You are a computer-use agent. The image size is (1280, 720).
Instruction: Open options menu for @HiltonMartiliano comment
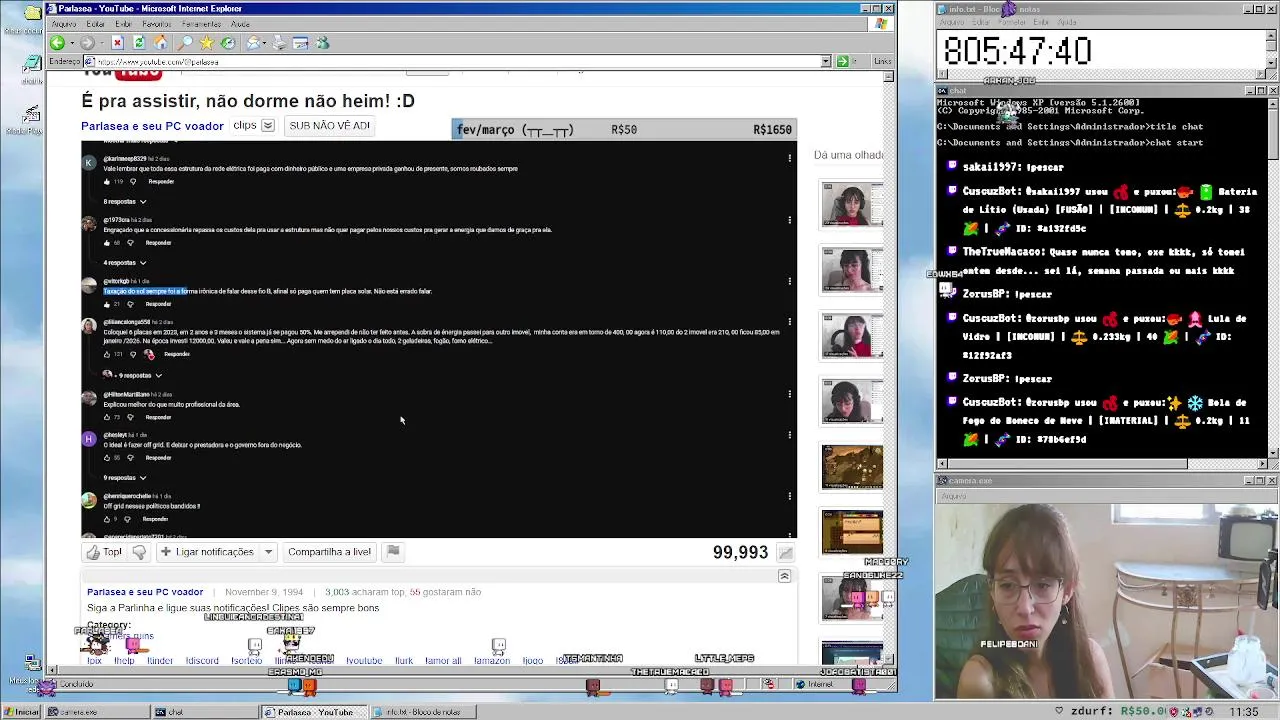(x=789, y=394)
